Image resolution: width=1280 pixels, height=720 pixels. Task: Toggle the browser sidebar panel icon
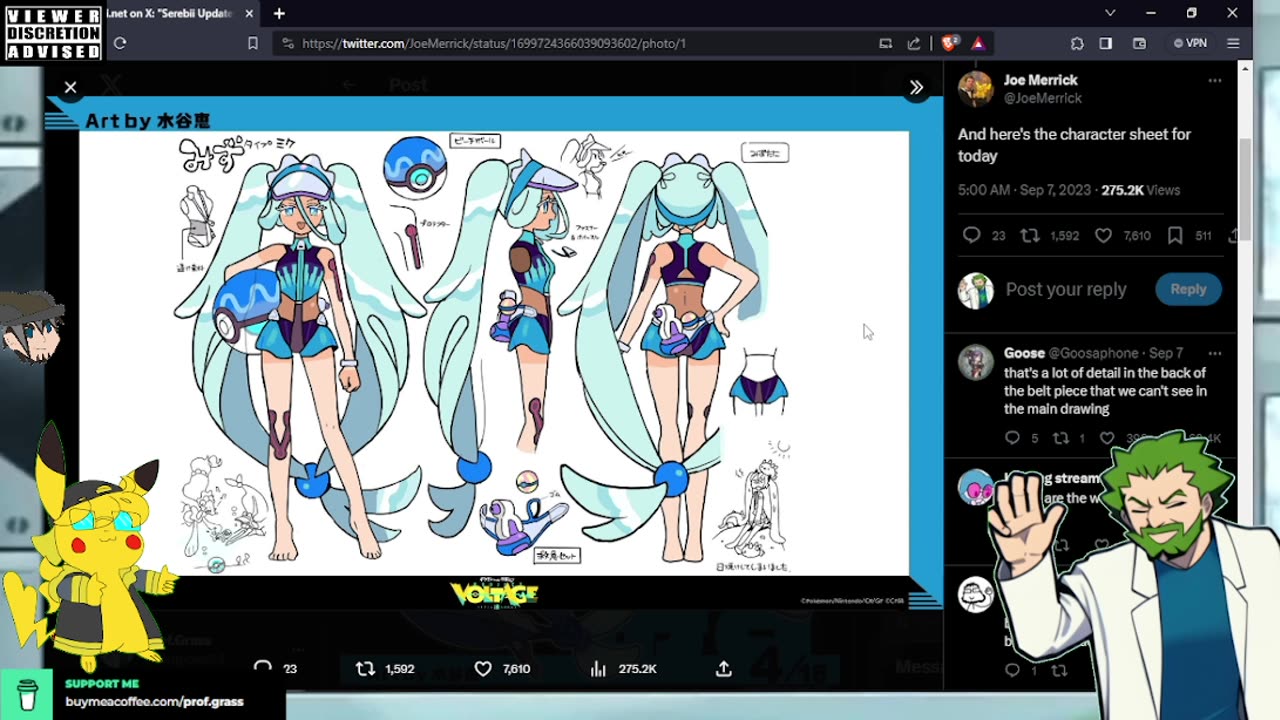[x=1106, y=43]
